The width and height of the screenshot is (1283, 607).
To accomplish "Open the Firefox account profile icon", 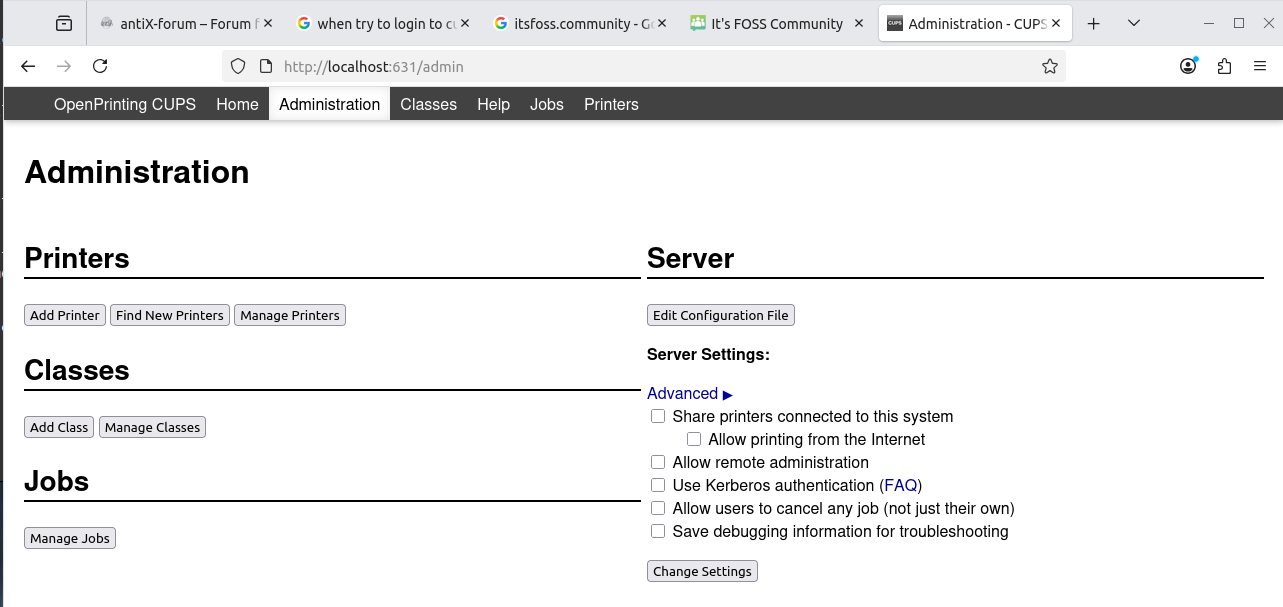I will click(1188, 66).
